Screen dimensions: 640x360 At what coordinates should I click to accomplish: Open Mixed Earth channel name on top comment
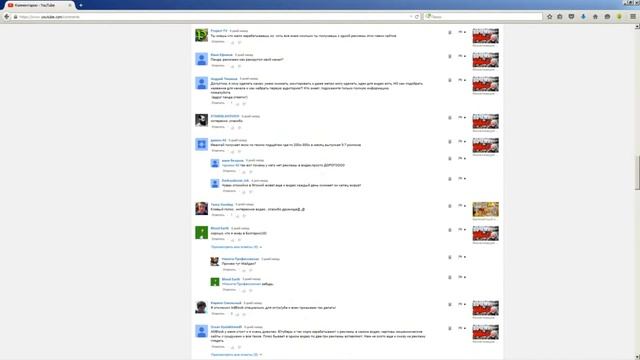point(220,229)
